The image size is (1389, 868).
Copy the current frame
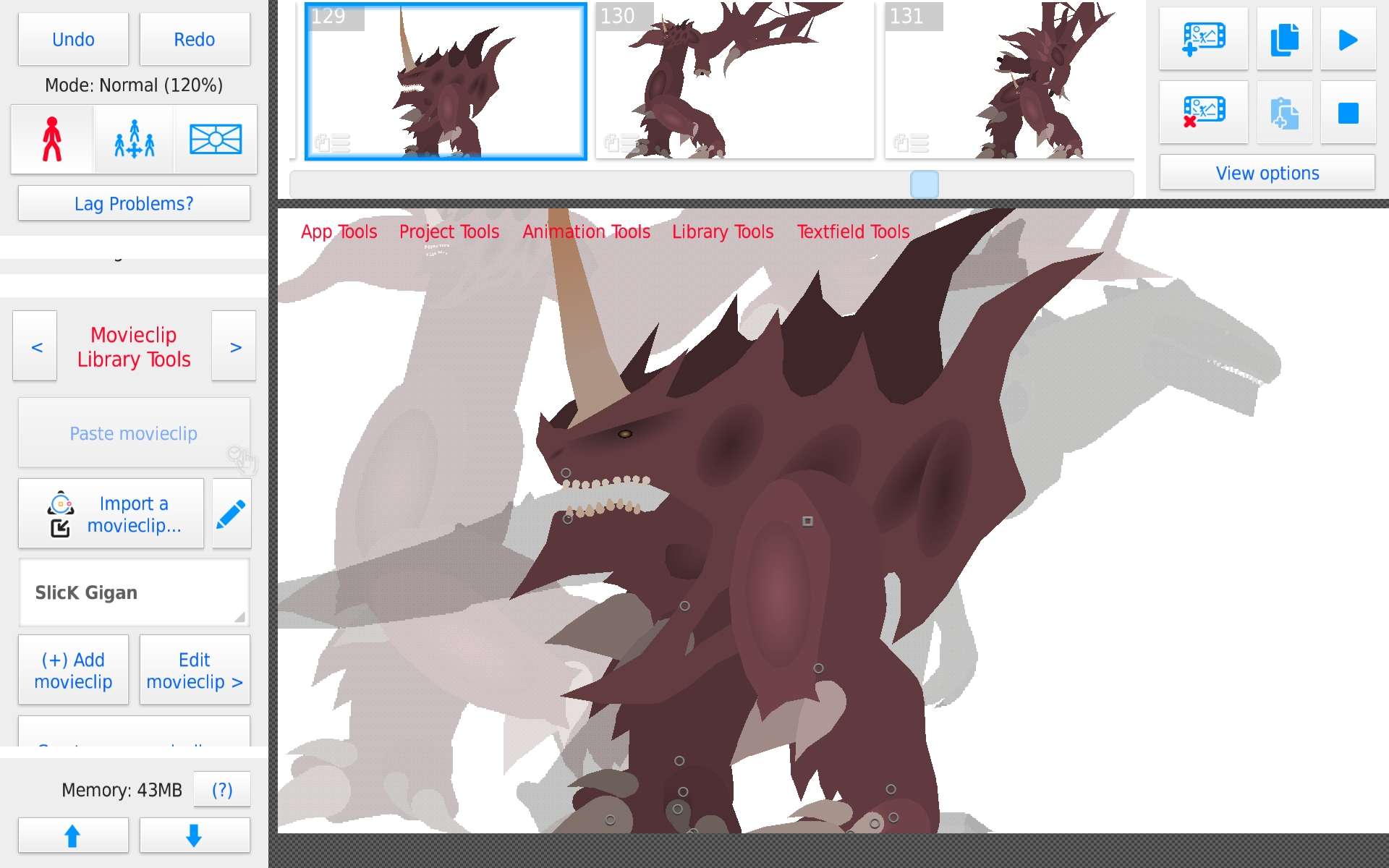coord(1284,39)
